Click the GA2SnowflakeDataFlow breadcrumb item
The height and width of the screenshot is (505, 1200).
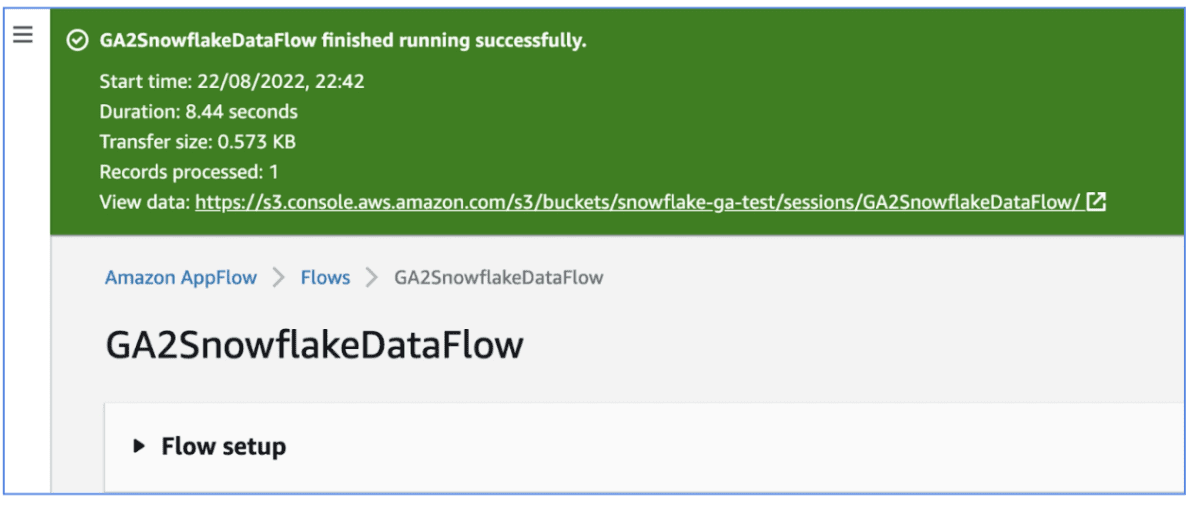click(x=498, y=278)
